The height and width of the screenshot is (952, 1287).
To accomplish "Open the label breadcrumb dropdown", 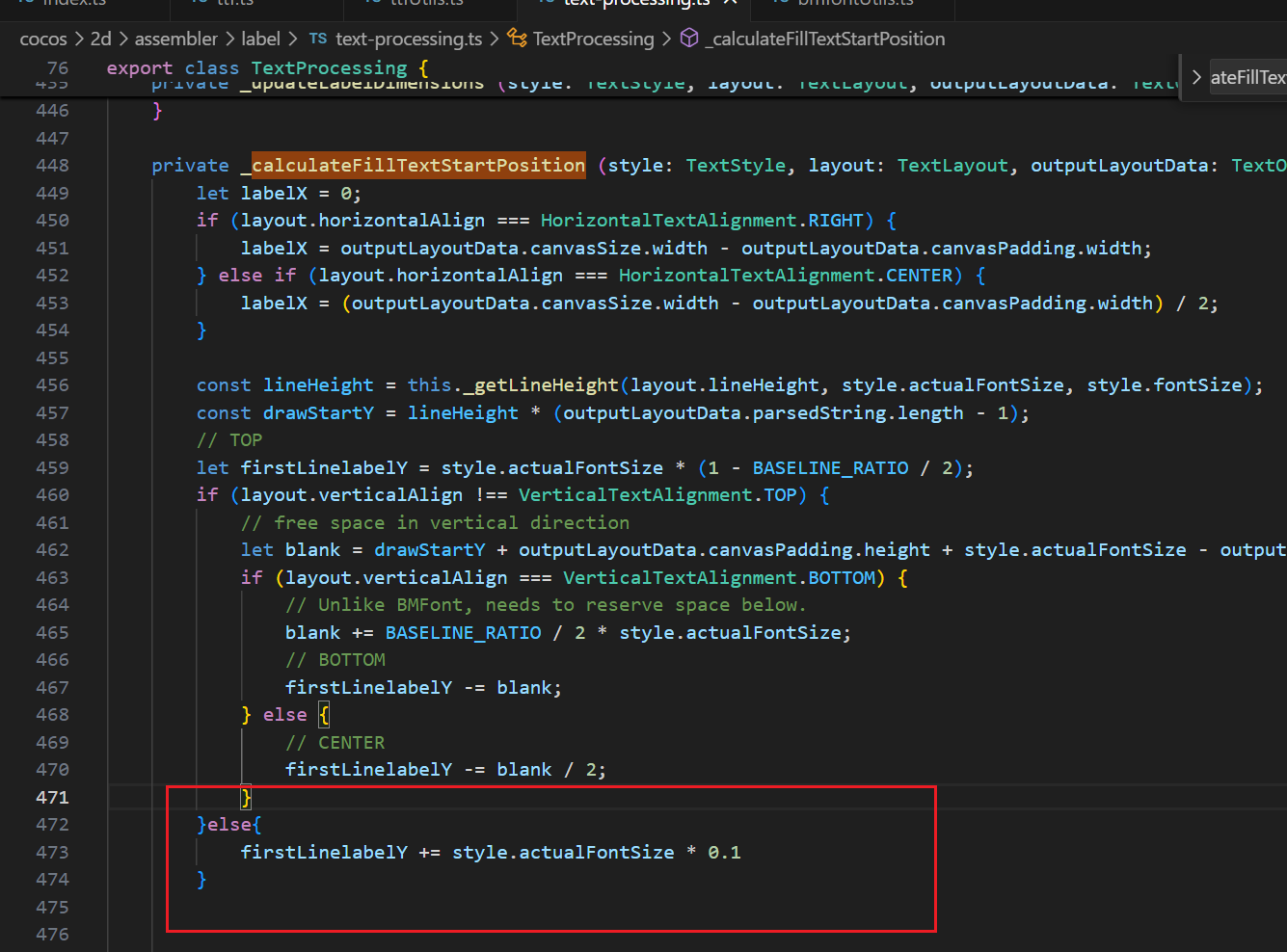I will (260, 39).
